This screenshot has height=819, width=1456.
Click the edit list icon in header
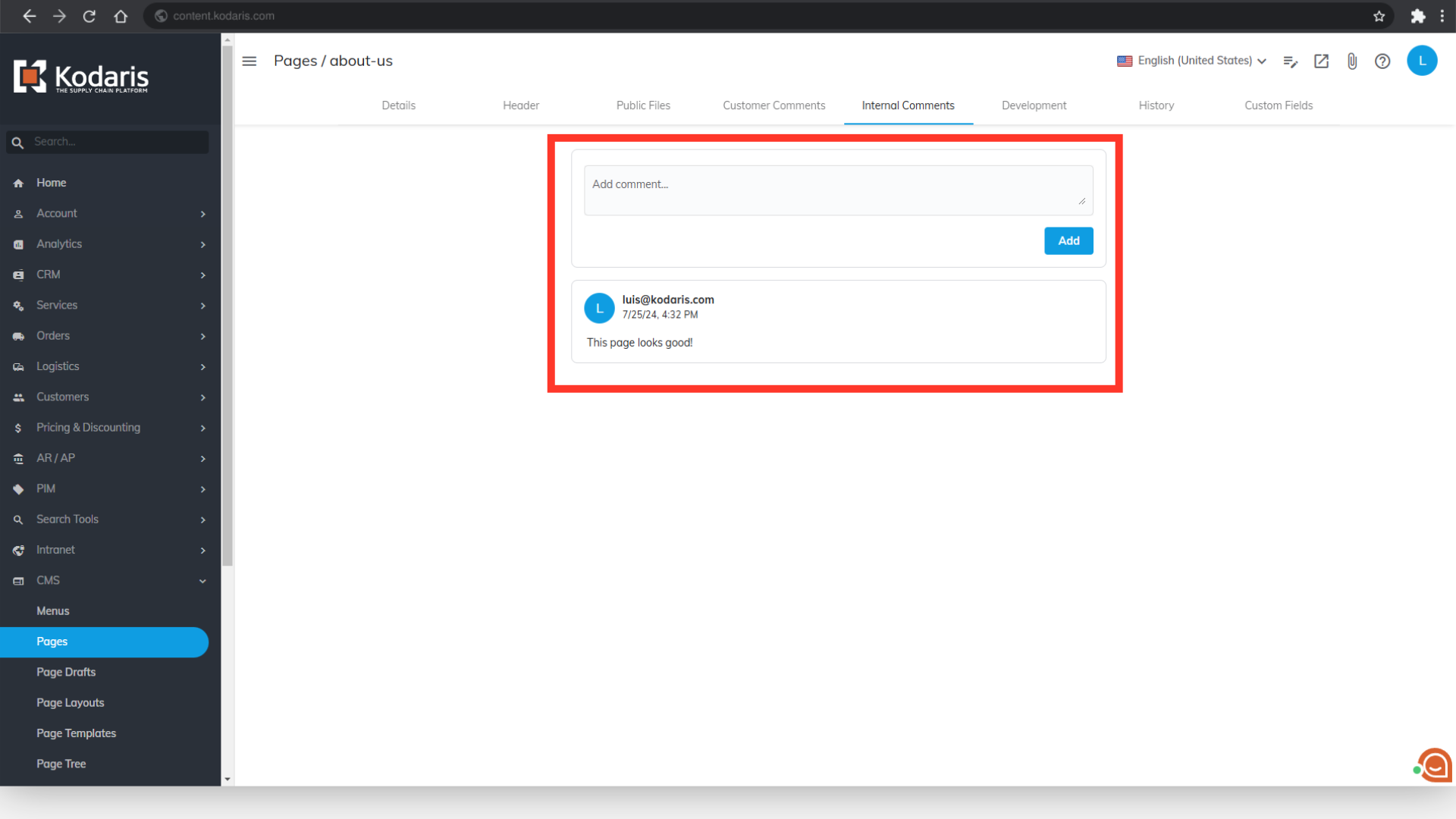1290,61
